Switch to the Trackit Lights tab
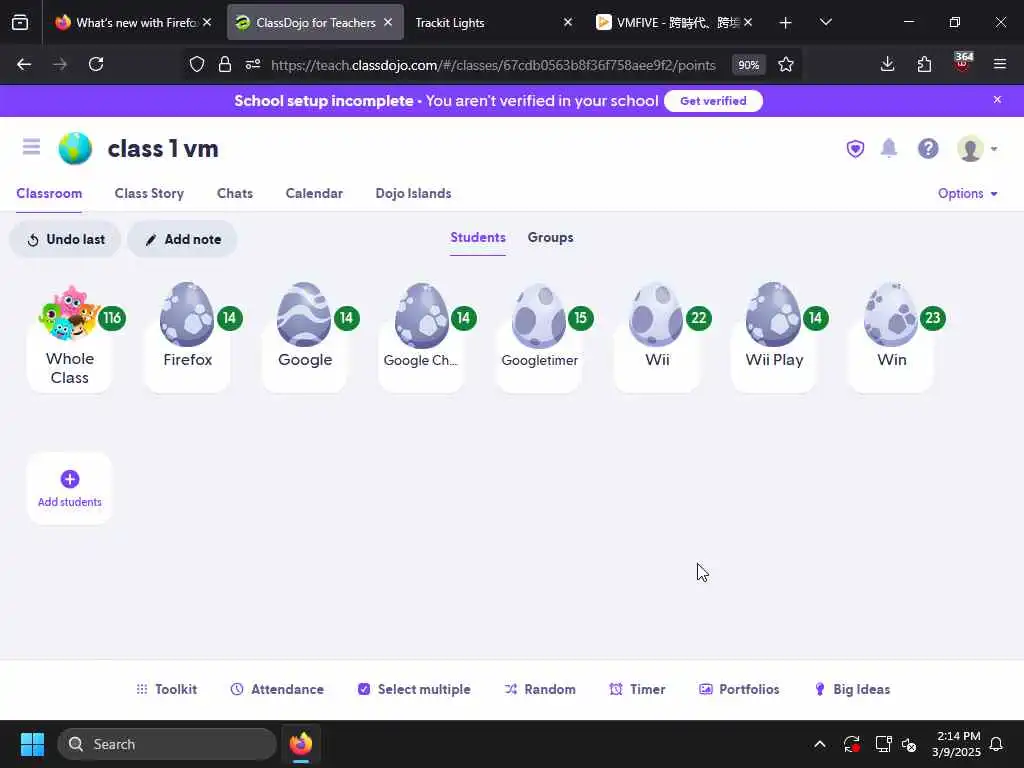This screenshot has height=768, width=1024. [x=492, y=23]
